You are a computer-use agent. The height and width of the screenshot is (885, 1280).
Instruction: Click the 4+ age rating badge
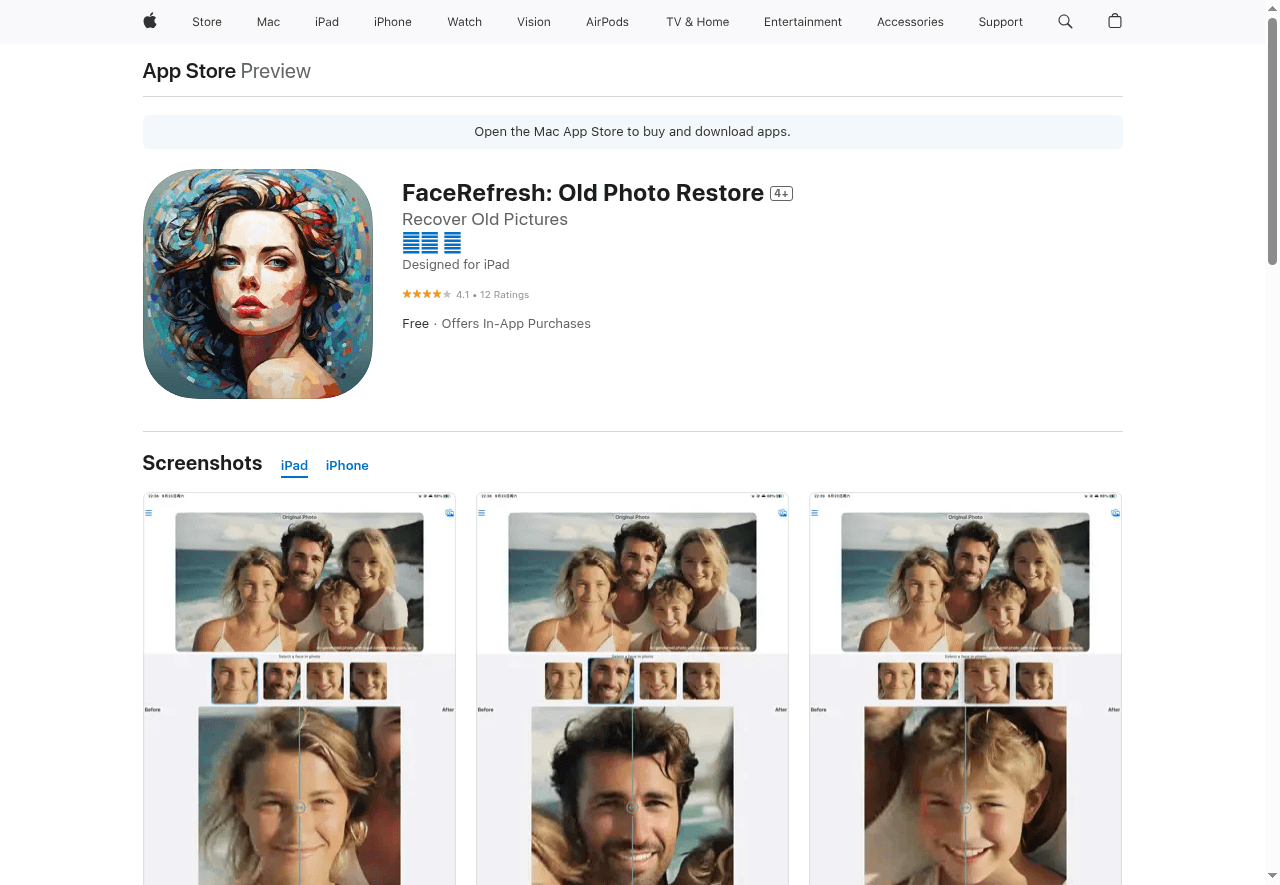click(x=781, y=193)
